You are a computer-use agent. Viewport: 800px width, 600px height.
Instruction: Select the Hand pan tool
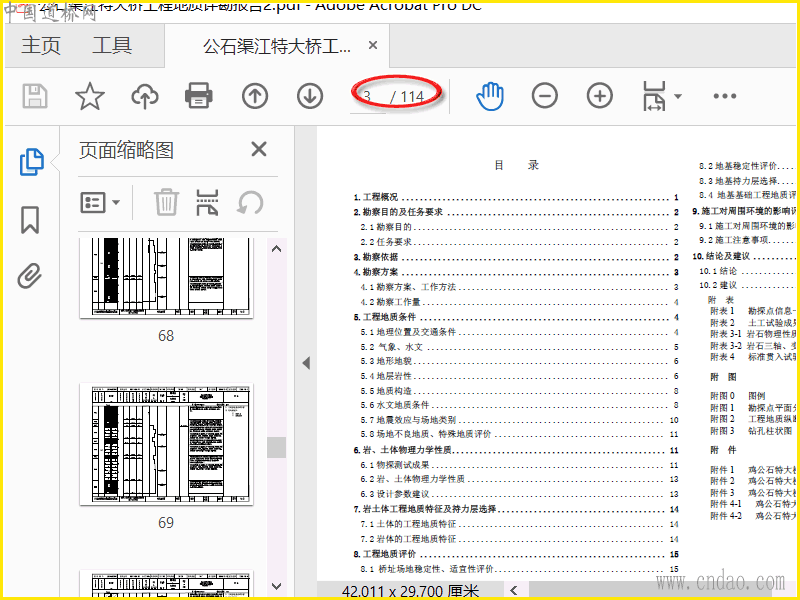click(x=490, y=96)
